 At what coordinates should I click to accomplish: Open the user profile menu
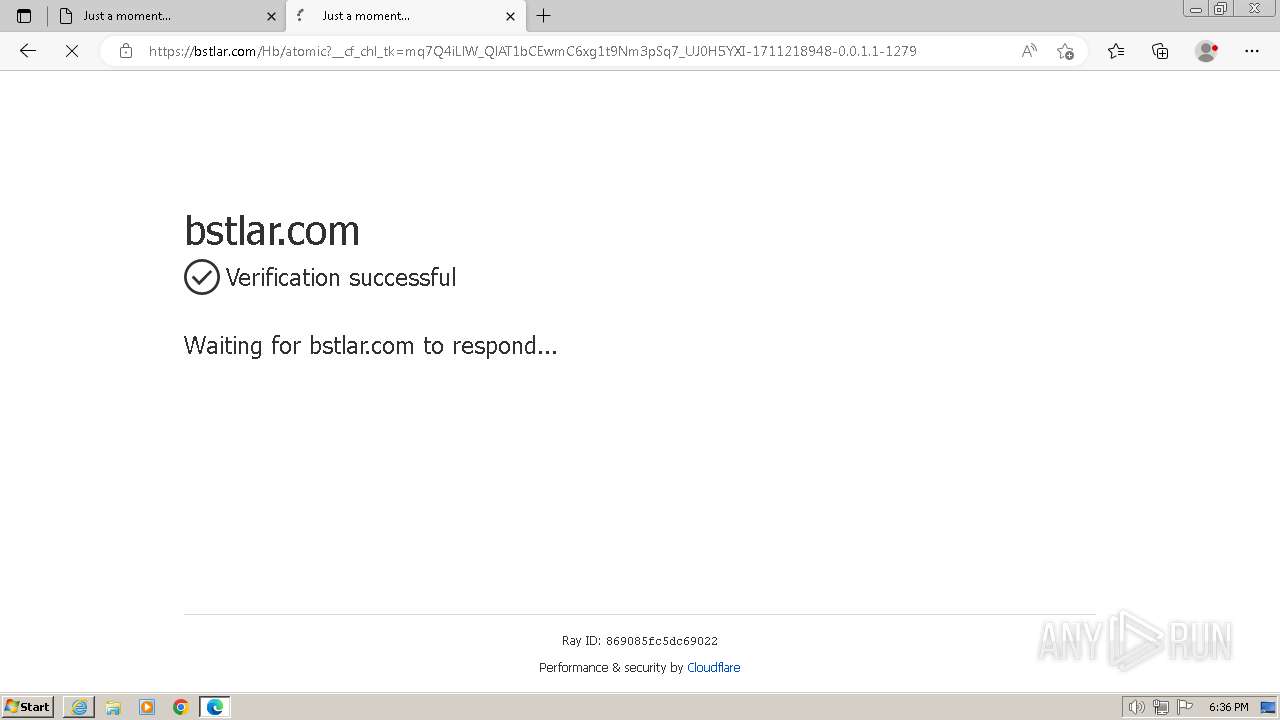[1207, 51]
